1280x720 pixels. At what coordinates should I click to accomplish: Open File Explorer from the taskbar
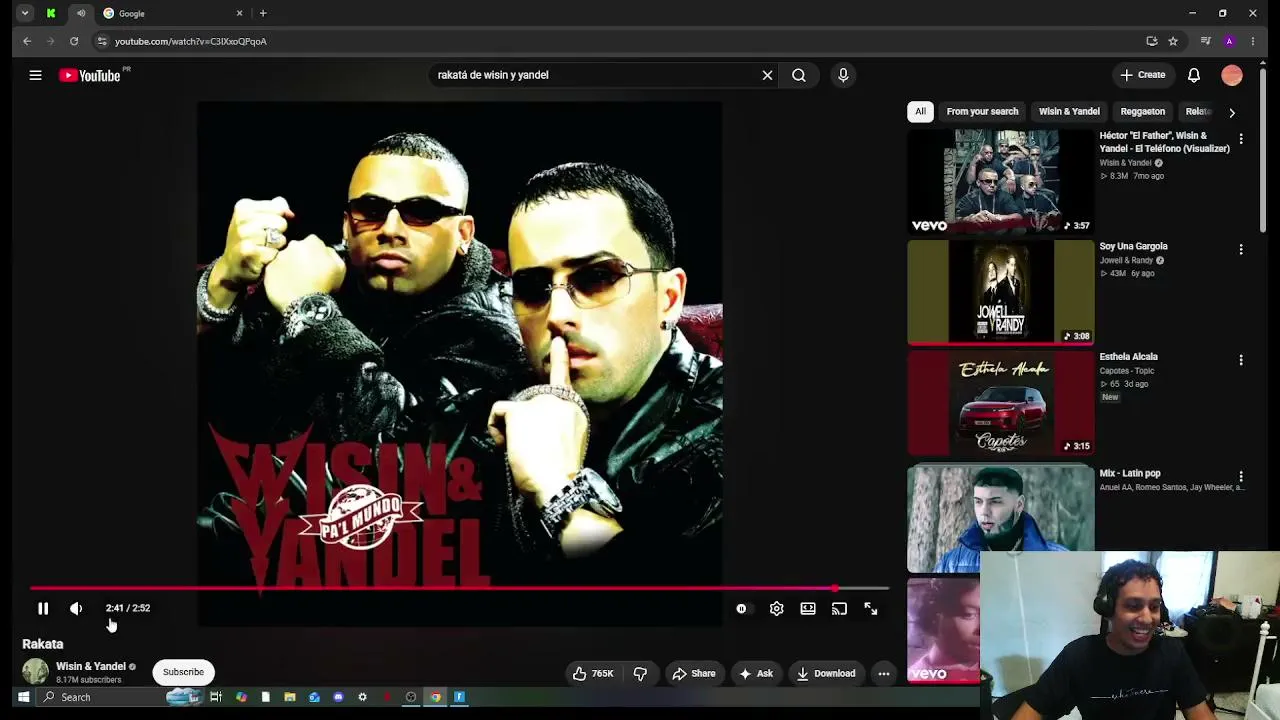(290, 697)
